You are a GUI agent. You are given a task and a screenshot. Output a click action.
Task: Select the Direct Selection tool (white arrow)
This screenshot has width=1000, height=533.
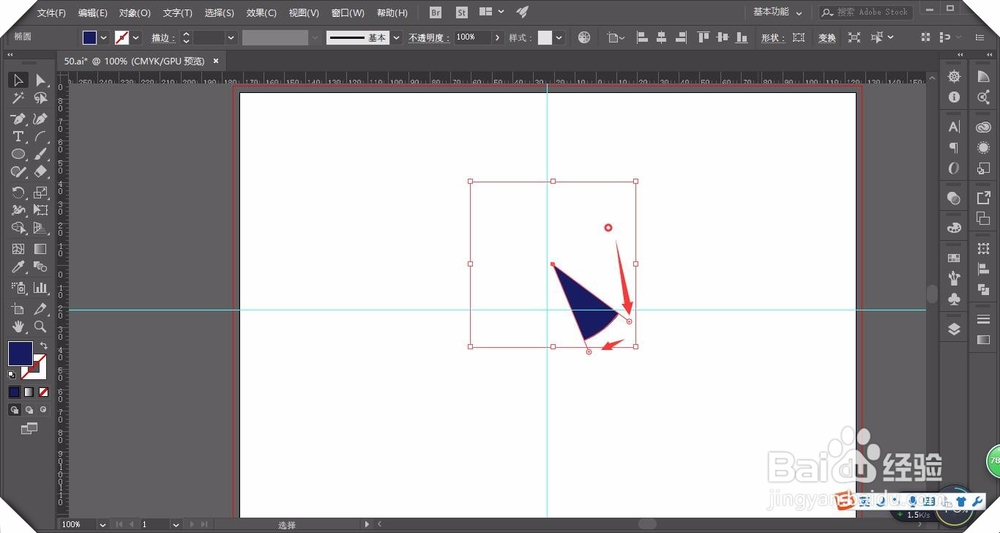pyautogui.click(x=40, y=80)
